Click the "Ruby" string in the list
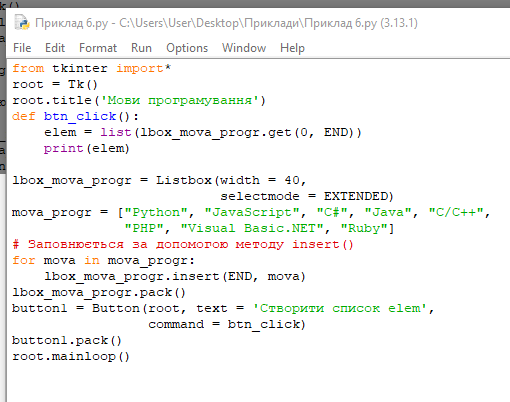 364,228
